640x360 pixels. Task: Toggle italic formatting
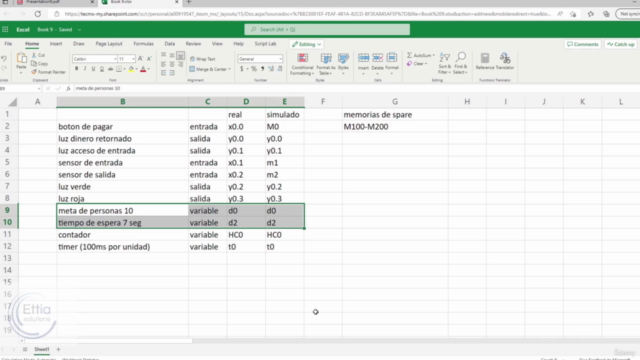[x=85, y=69]
